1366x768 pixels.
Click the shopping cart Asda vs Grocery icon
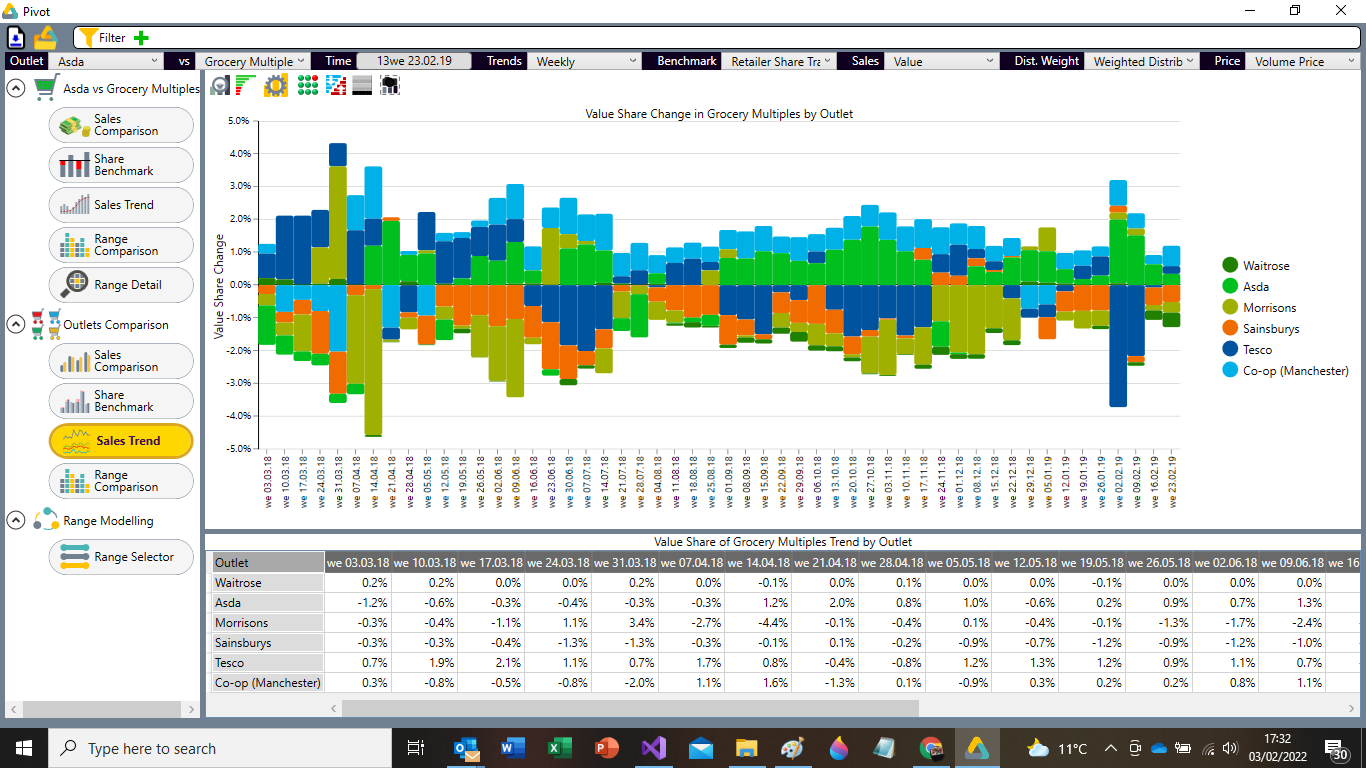[x=45, y=88]
